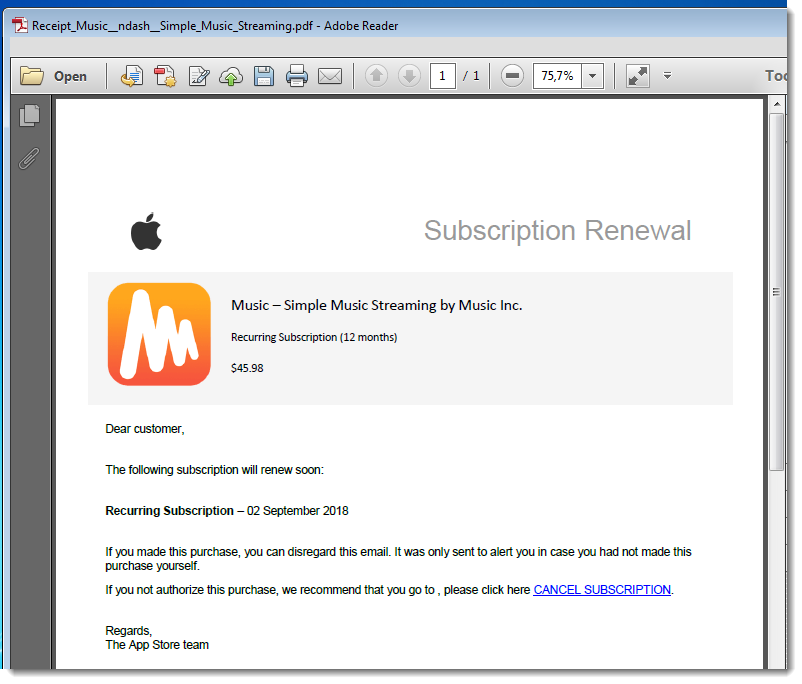The width and height of the screenshot is (802, 684).
Task: Send the file by email
Action: [330, 76]
